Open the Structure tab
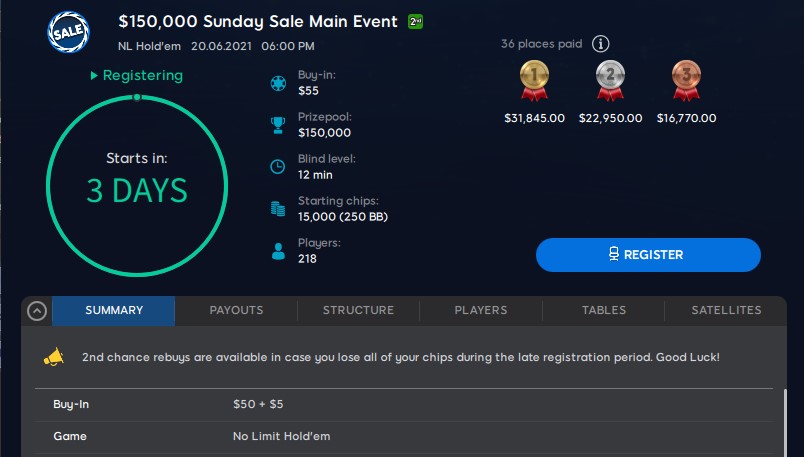Image resolution: width=804 pixels, height=457 pixels. tap(358, 310)
